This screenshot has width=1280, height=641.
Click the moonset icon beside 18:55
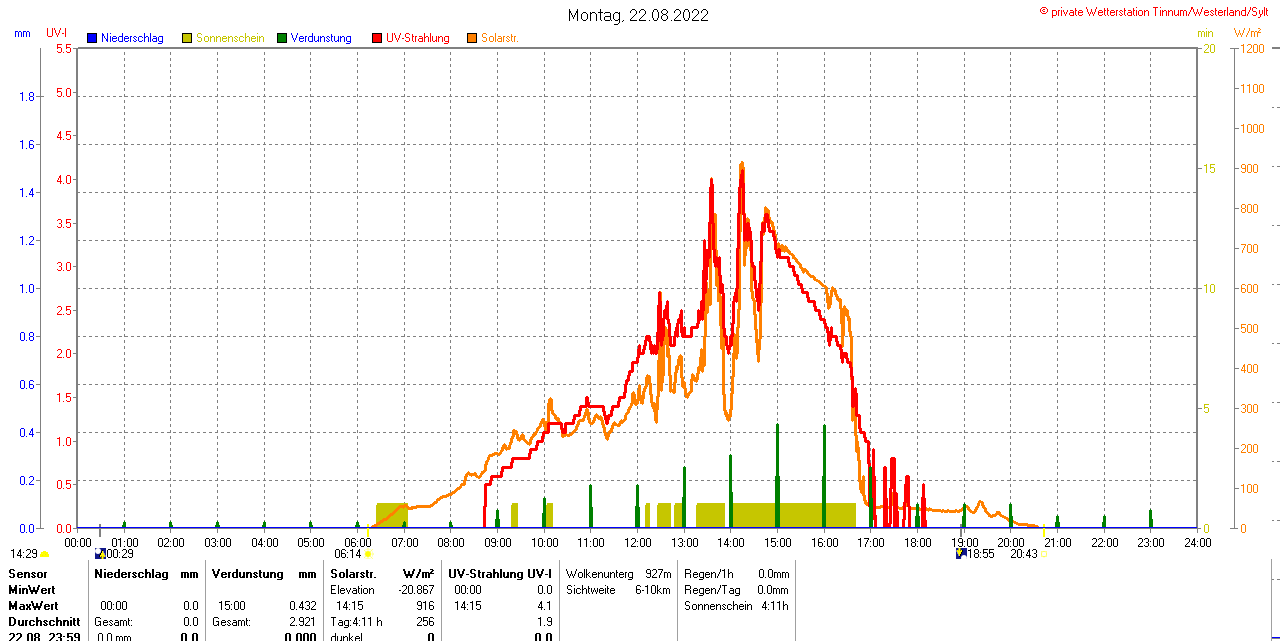pyautogui.click(x=961, y=553)
